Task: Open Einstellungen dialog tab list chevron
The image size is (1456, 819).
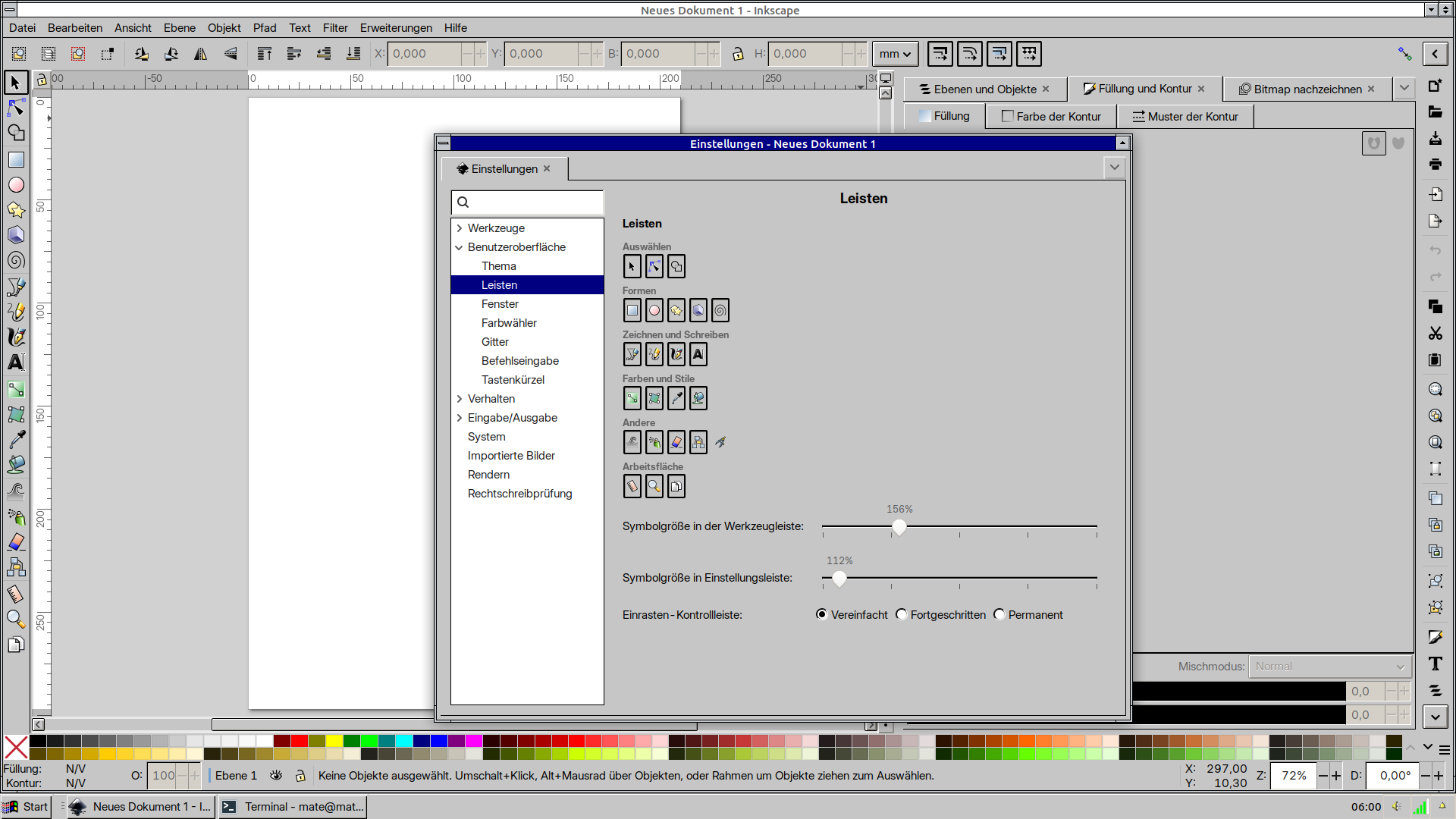Action: (x=1114, y=168)
